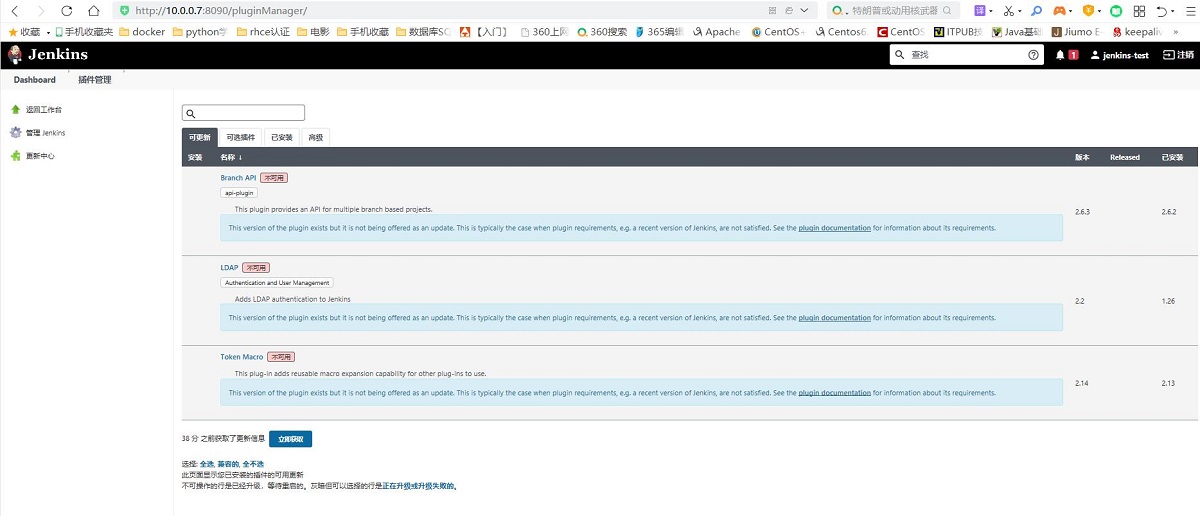
Task: Open the docker bookmark folder
Action: [x=142, y=32]
